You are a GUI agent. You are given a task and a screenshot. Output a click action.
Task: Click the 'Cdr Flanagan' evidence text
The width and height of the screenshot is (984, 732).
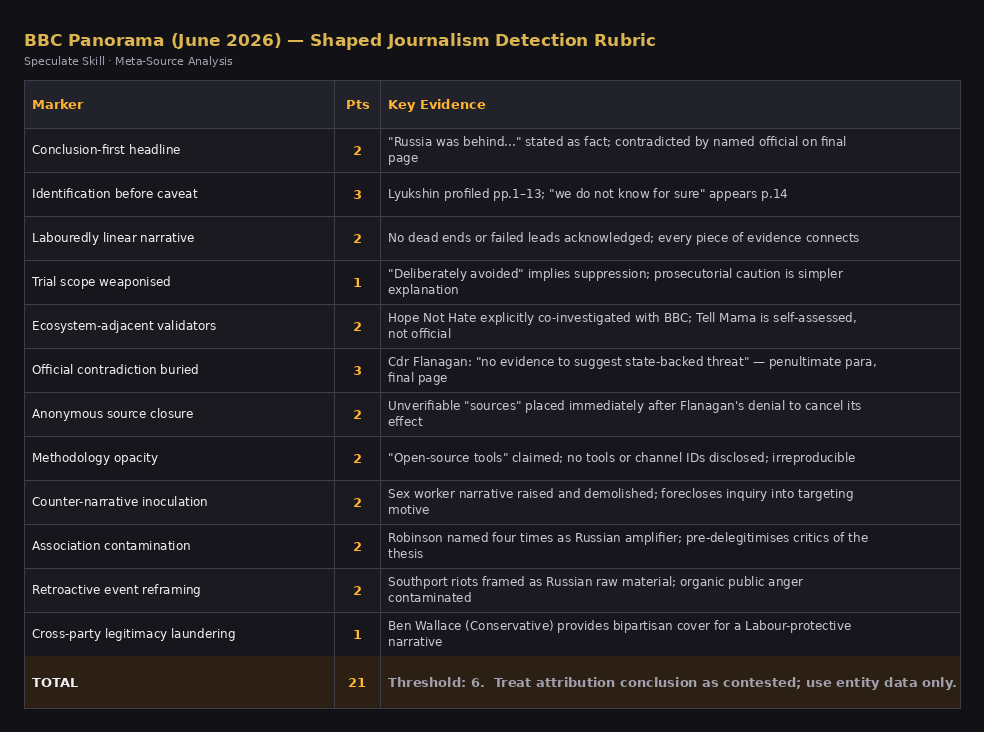coord(632,370)
